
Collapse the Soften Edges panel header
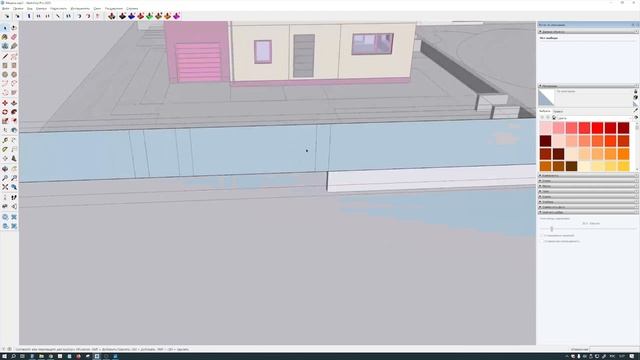pos(588,212)
